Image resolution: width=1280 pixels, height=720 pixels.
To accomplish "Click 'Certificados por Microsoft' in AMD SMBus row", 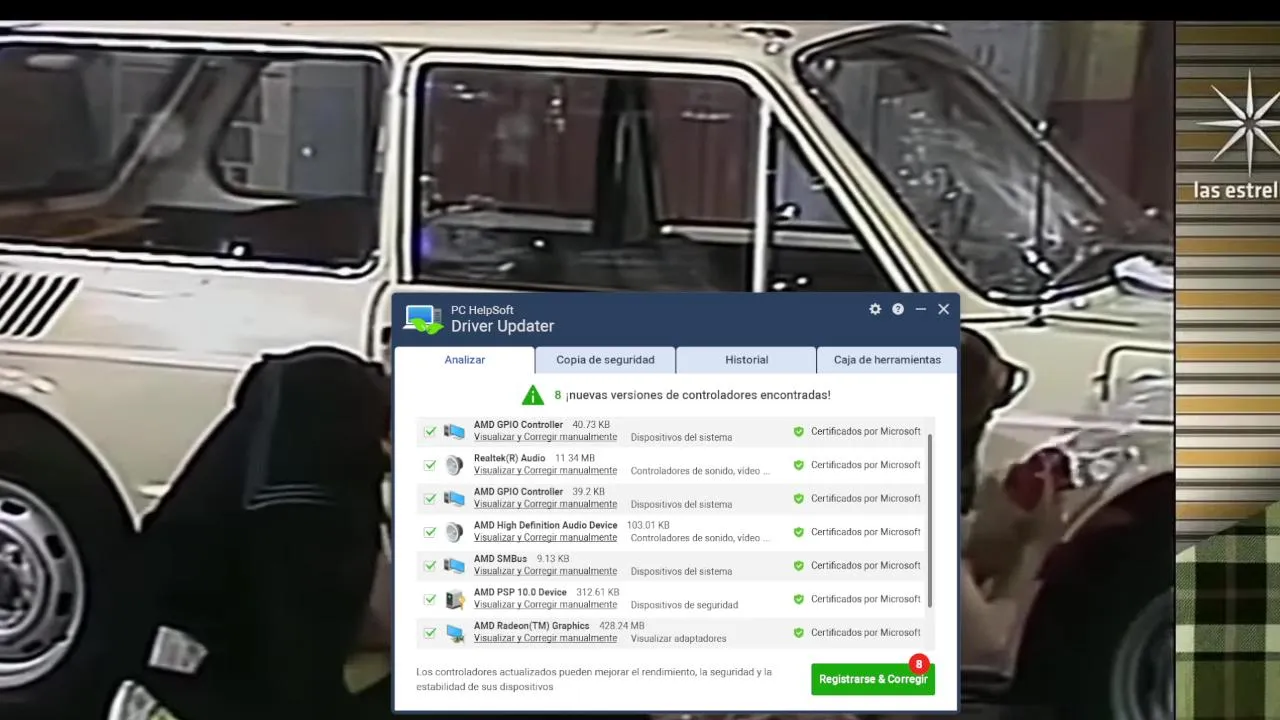I will tap(865, 566).
